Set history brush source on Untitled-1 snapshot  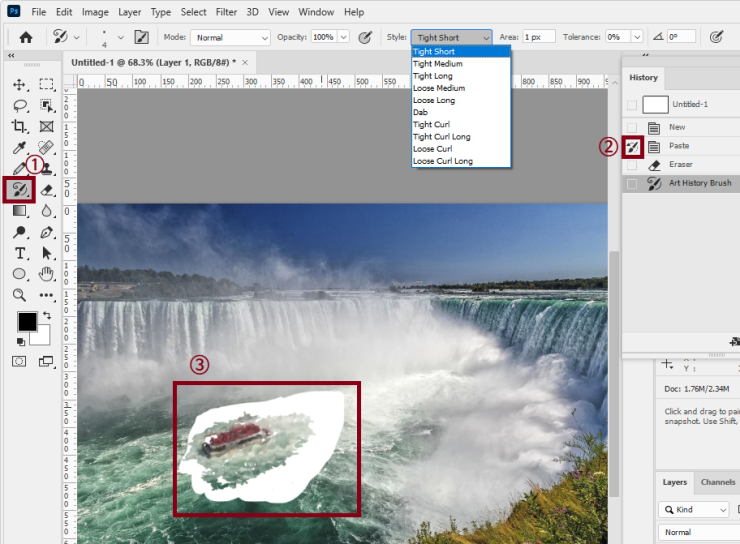pyautogui.click(x=632, y=105)
